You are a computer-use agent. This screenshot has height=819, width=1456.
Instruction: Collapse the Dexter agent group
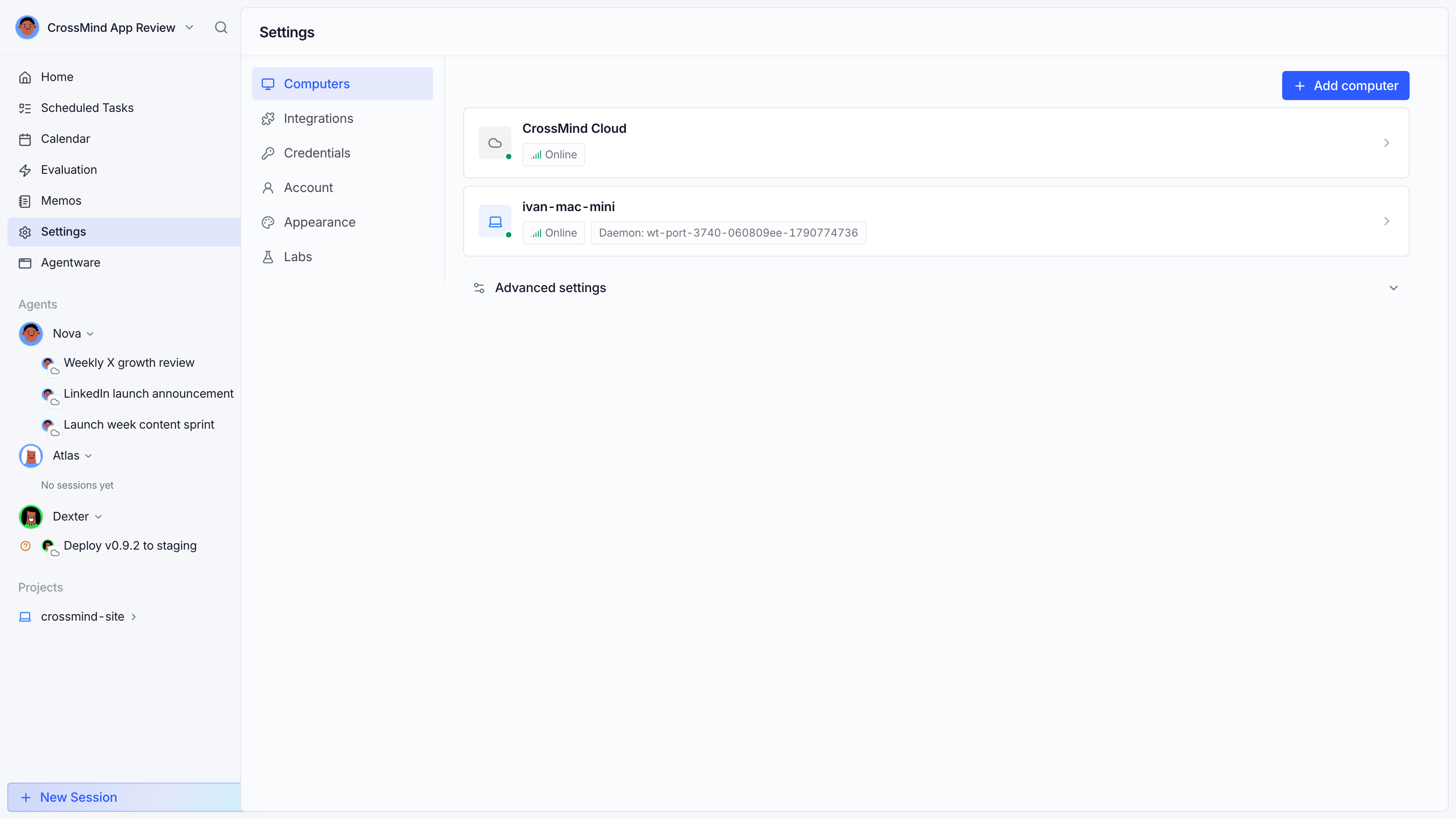point(98,517)
